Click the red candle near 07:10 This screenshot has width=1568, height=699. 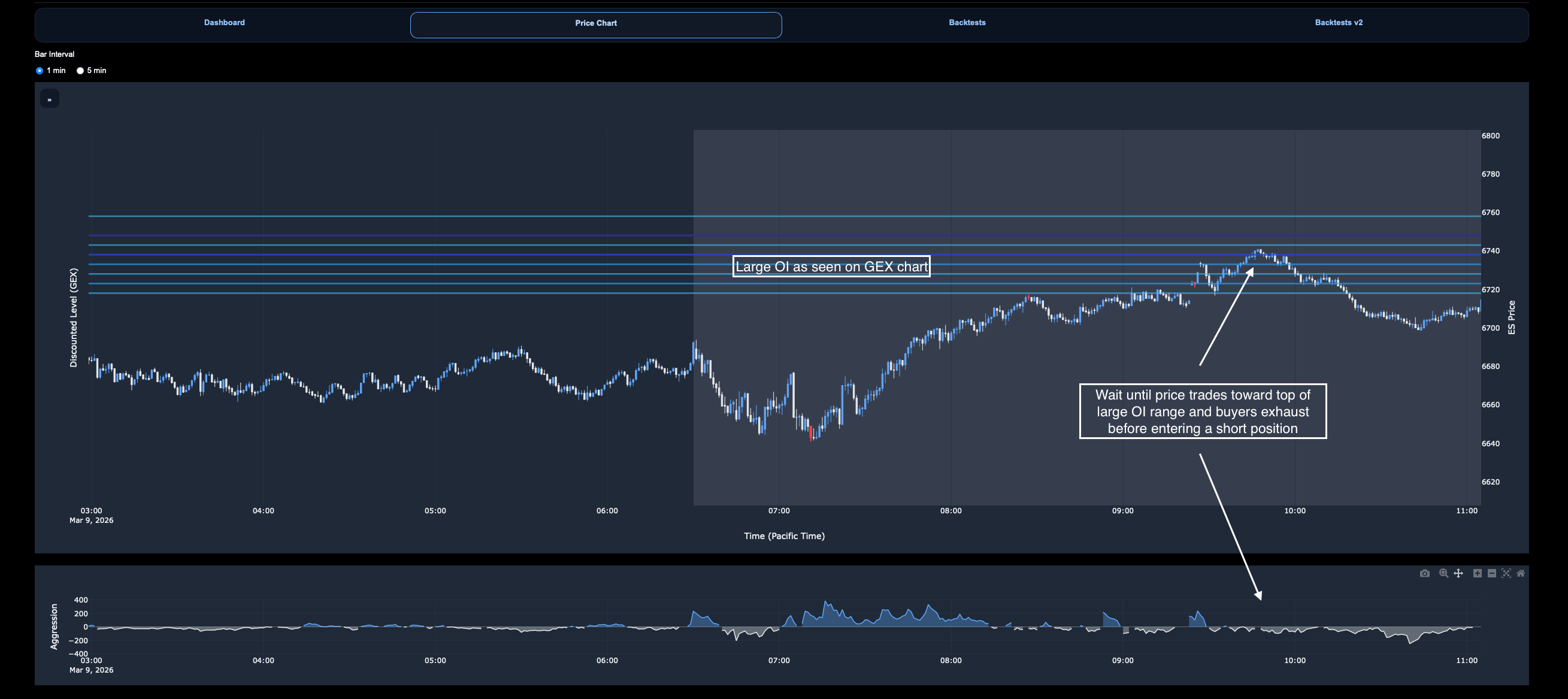pos(811,433)
